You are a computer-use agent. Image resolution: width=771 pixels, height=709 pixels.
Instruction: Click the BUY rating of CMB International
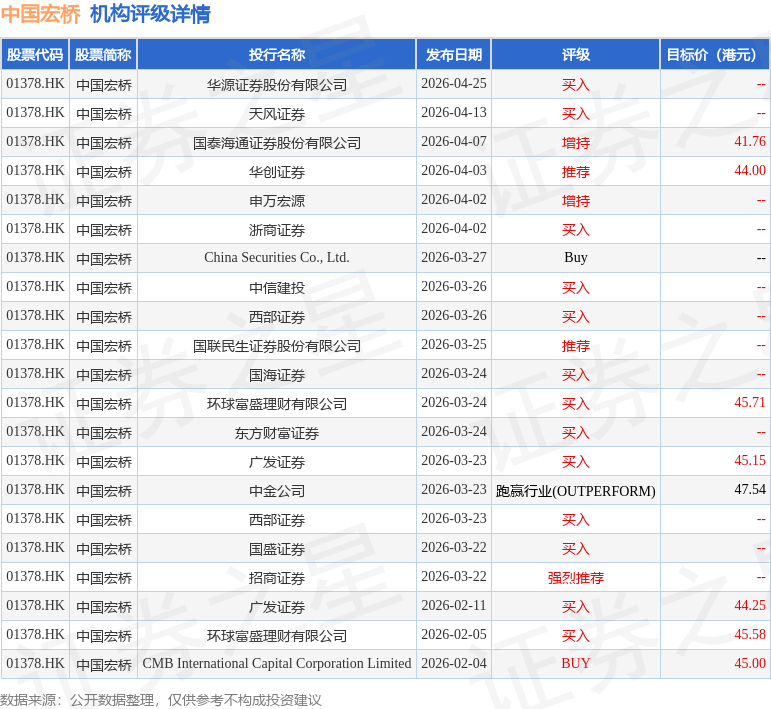(x=576, y=664)
